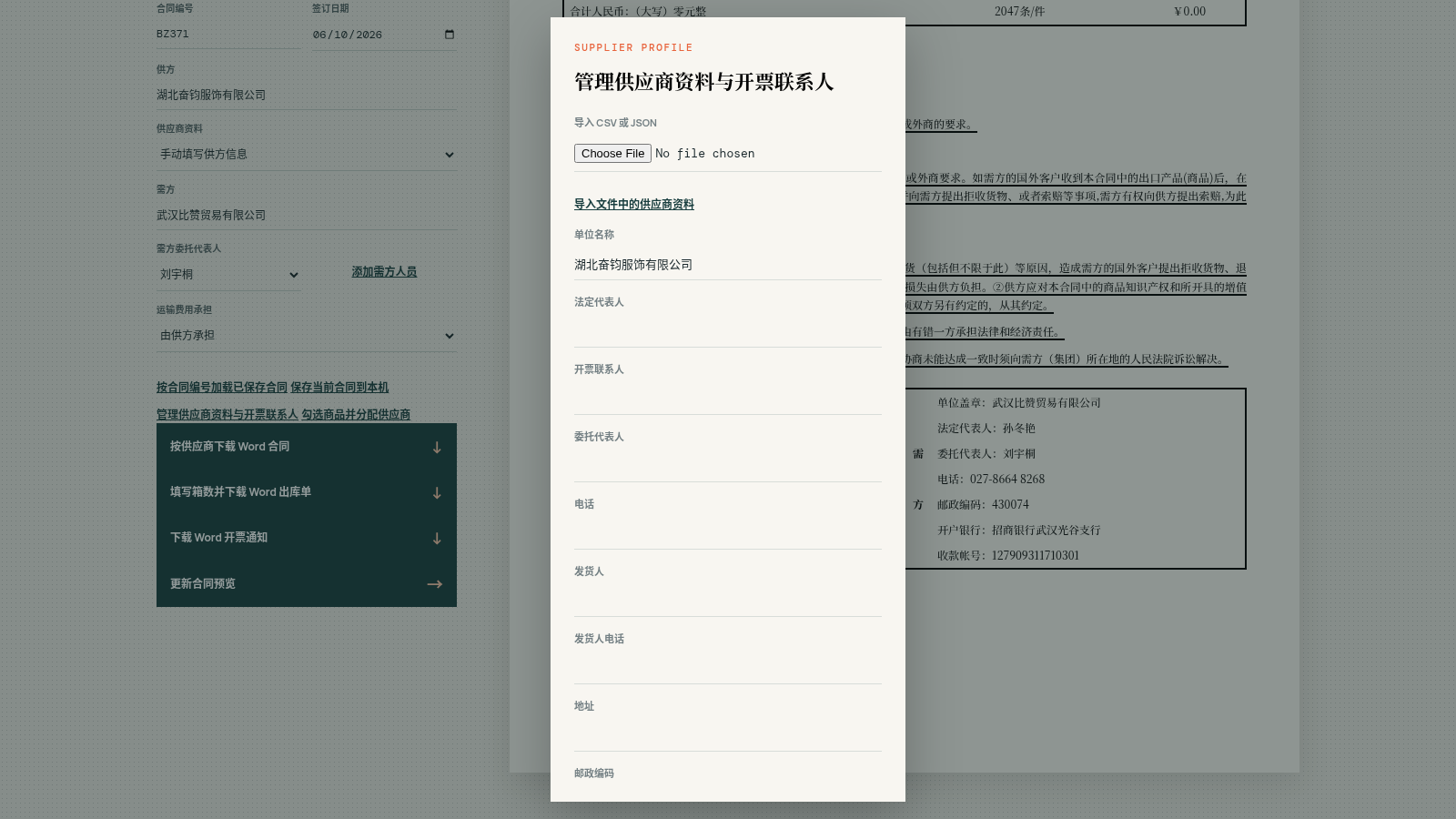Click download arrow icon of 下载 Word 开票通知
The height and width of the screenshot is (819, 1456).
pos(437,539)
